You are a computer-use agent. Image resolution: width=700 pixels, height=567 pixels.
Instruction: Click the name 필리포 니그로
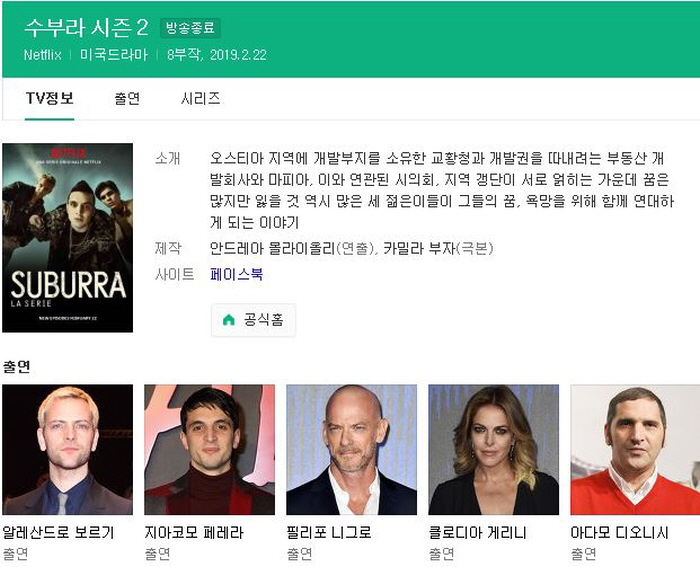pos(329,532)
